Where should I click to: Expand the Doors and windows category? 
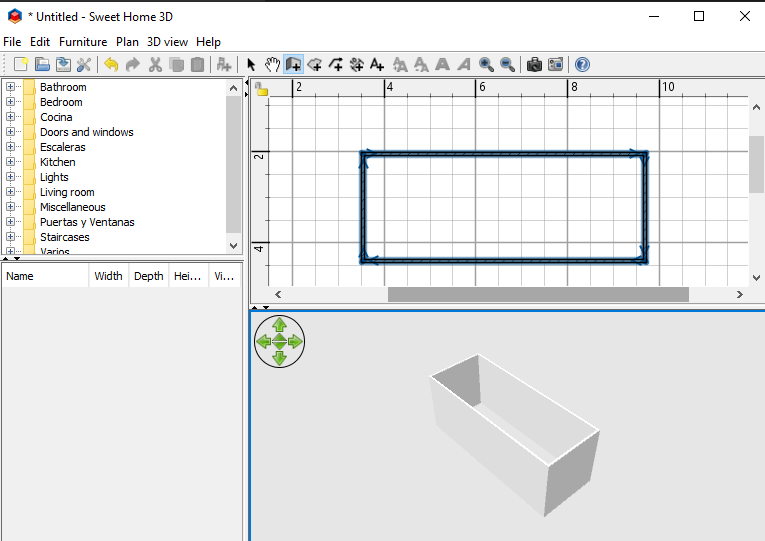(10, 132)
